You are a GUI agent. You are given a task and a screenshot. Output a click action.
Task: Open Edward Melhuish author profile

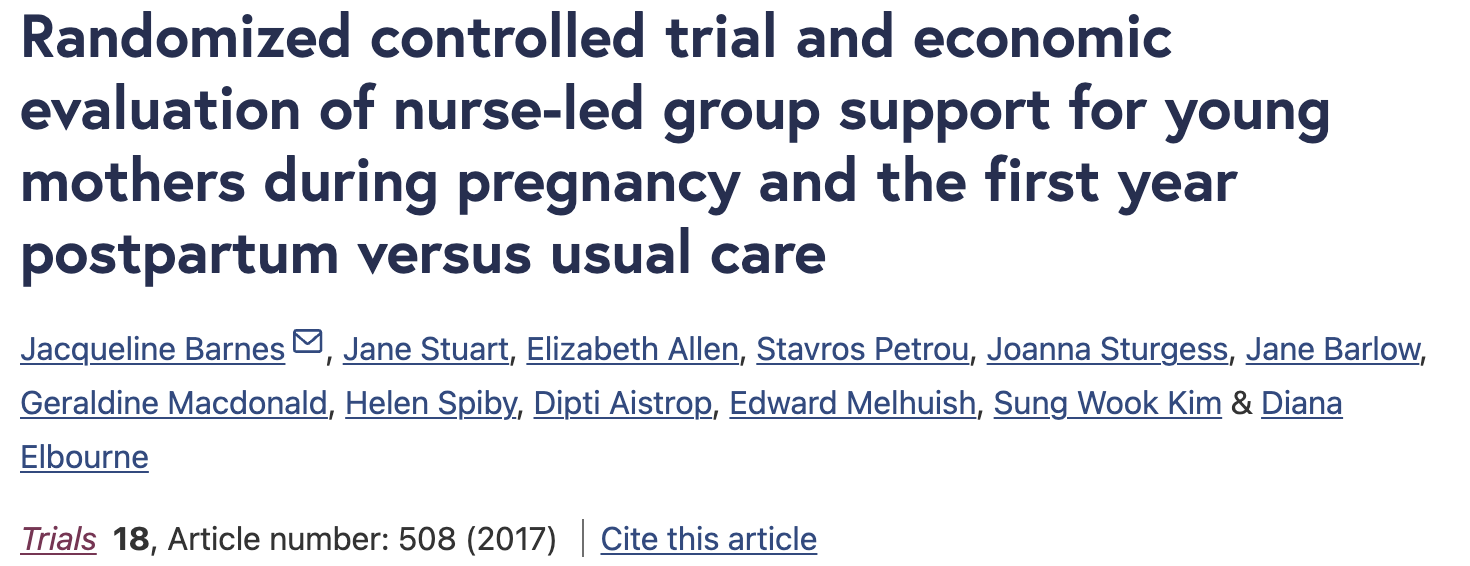tap(852, 403)
